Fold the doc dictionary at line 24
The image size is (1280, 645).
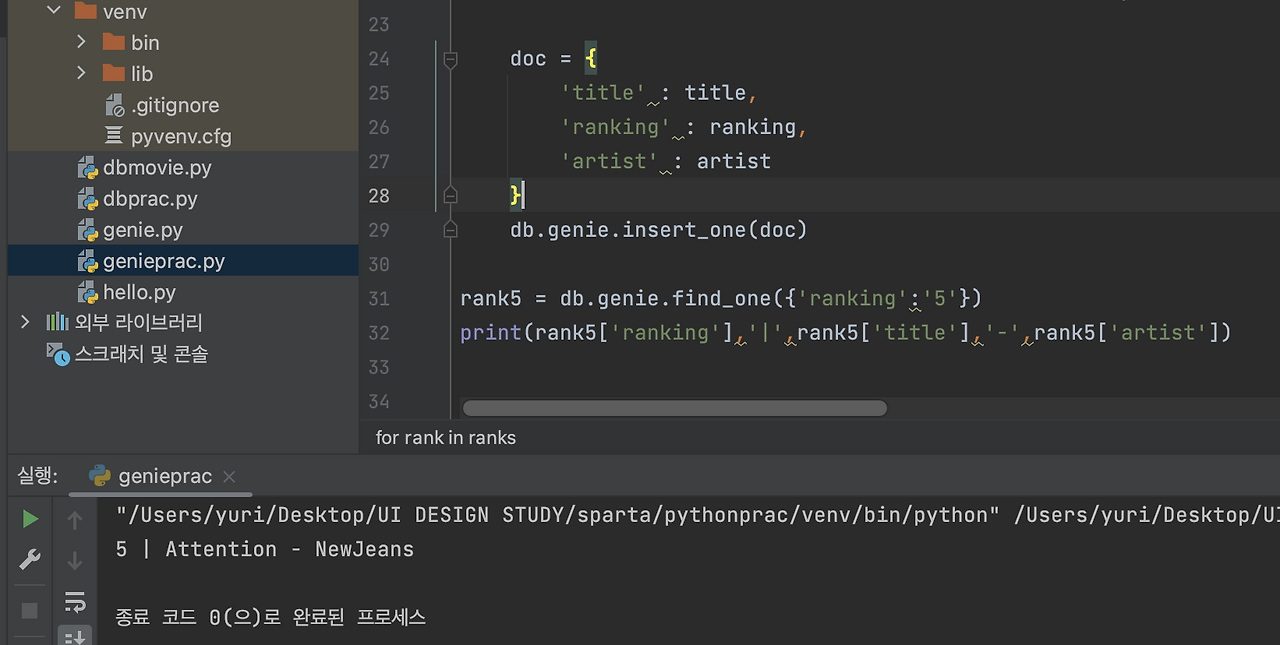click(x=450, y=59)
